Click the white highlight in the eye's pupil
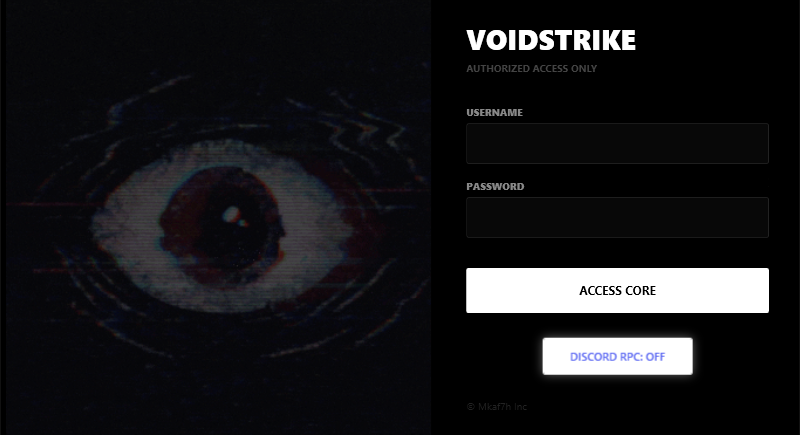 pyautogui.click(x=232, y=214)
